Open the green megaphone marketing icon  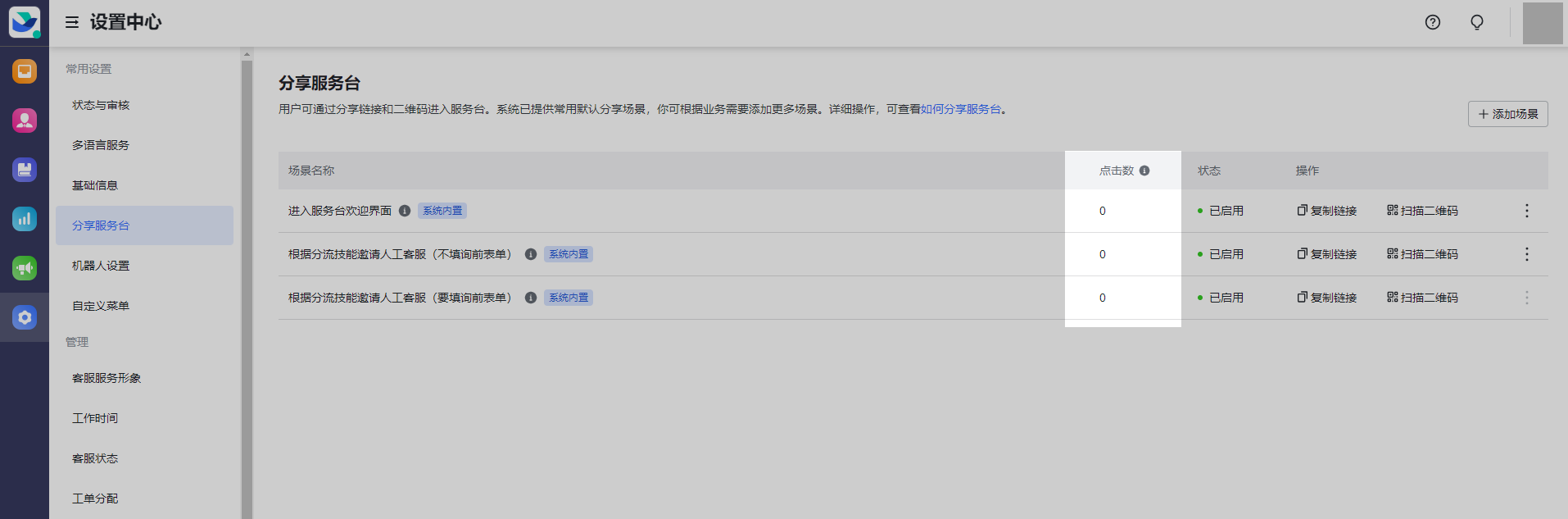point(25,268)
